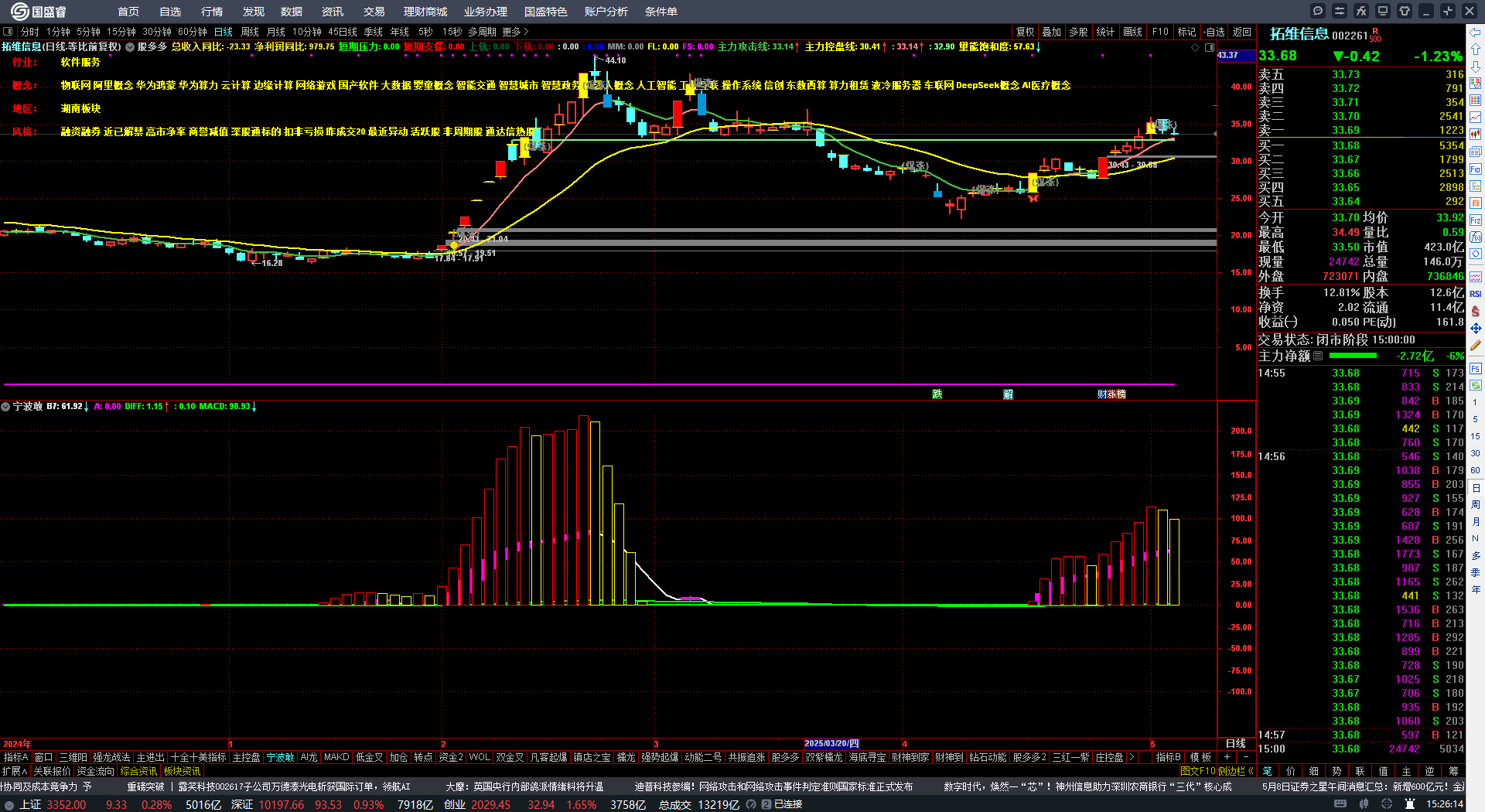Open the 多周期 multi-period dropdown
This screenshot has height=812, width=1485.
(x=482, y=32)
